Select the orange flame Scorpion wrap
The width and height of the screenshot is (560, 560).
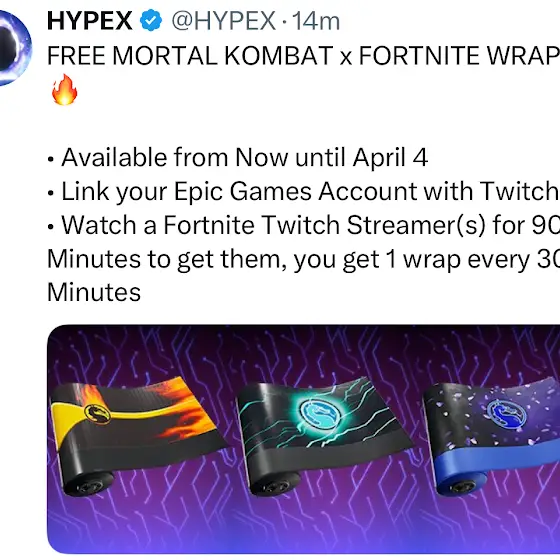138,436
